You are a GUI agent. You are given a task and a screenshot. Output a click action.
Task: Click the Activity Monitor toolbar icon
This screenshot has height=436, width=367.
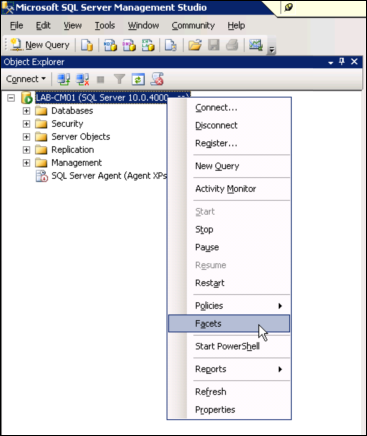point(256,45)
